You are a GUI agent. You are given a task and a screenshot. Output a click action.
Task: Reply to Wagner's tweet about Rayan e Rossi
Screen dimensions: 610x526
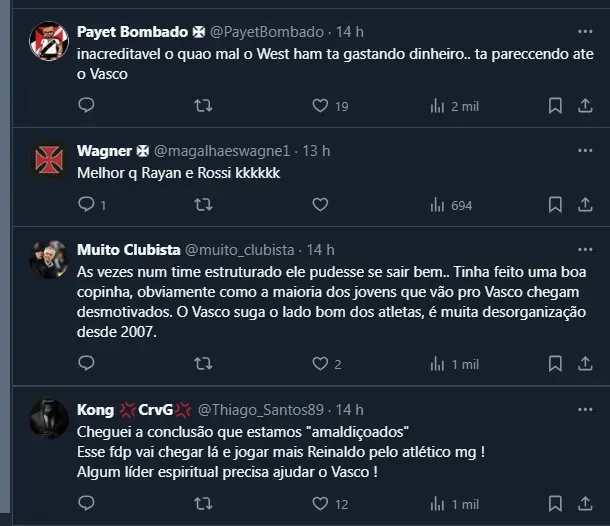tap(86, 204)
